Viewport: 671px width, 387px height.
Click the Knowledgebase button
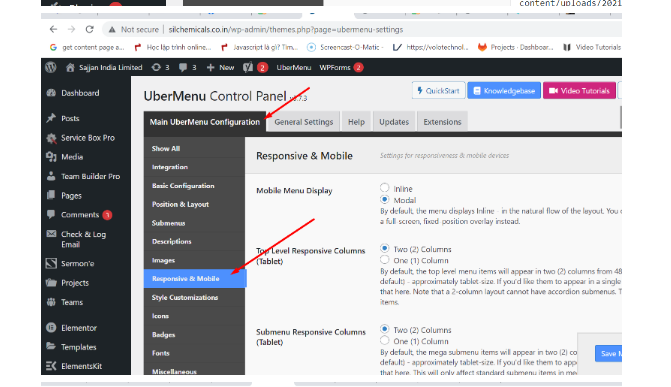coord(504,90)
